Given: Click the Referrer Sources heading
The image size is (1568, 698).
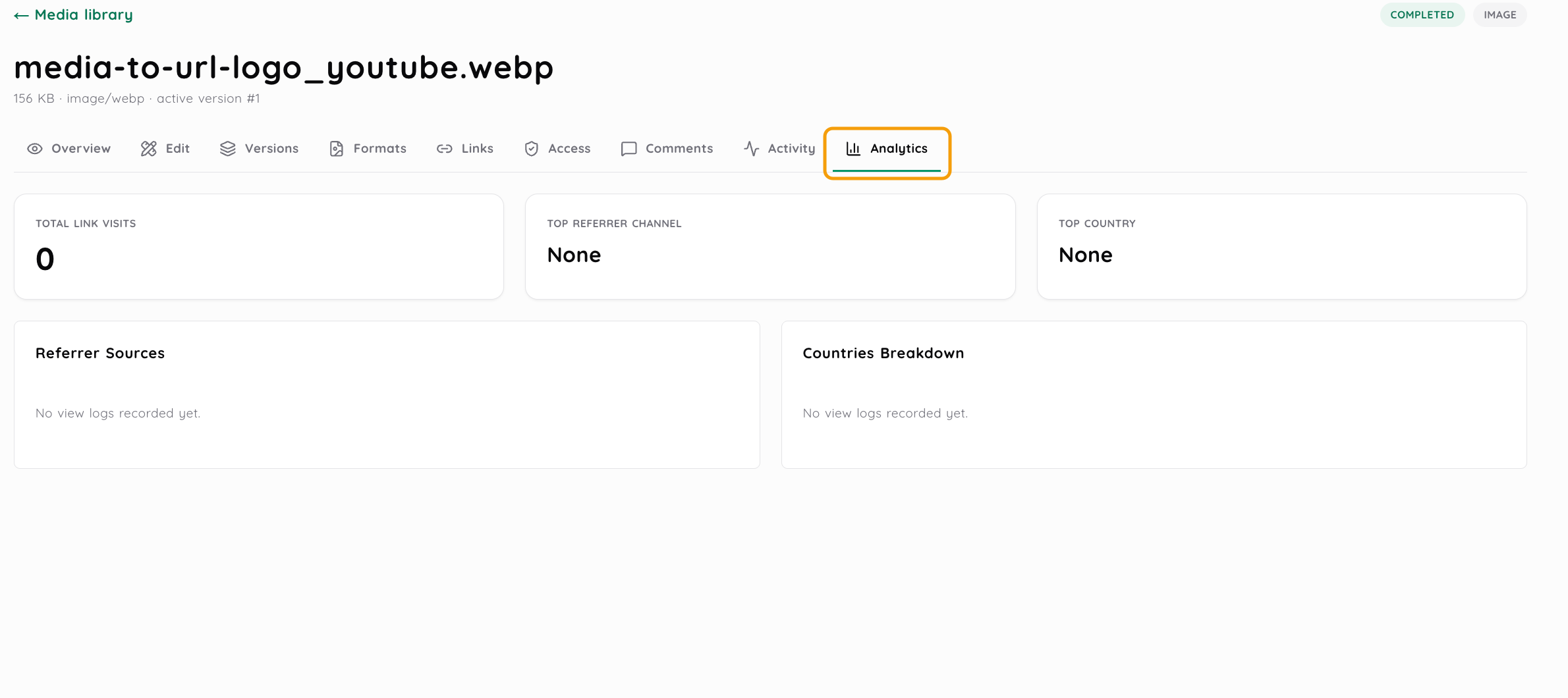Looking at the screenshot, I should [100, 354].
